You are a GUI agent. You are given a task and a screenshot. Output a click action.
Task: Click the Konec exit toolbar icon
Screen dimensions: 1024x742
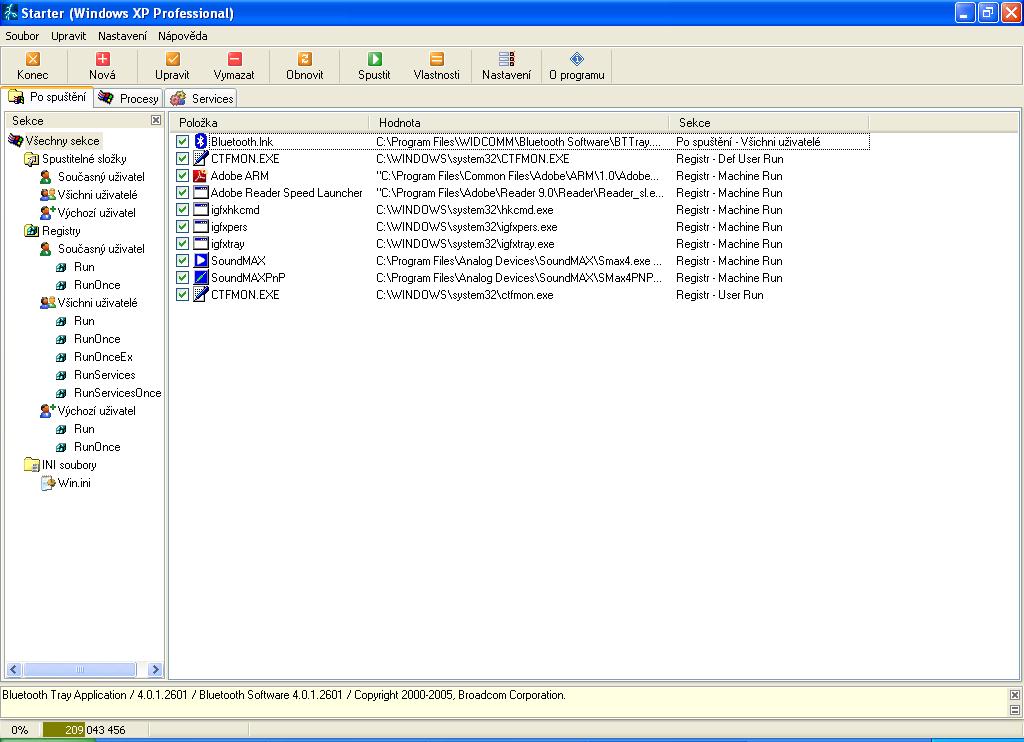[33, 59]
